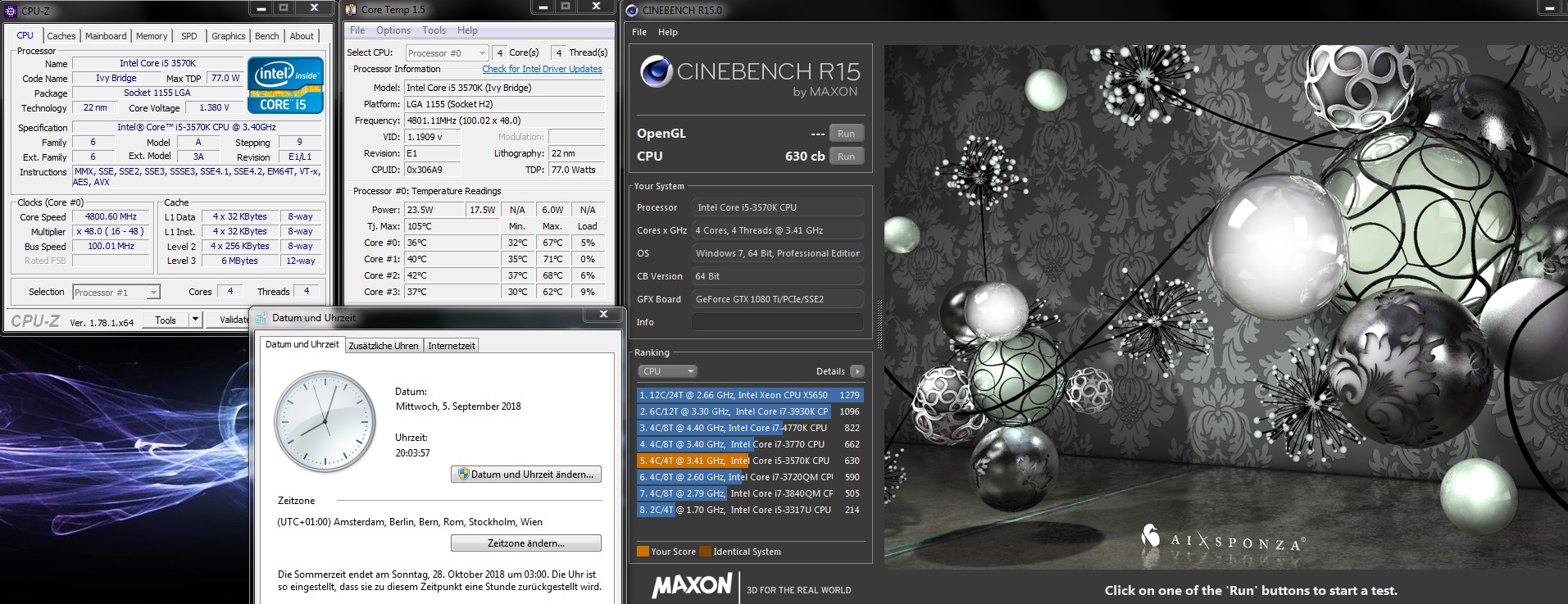Click the Cinebench R15 sphere logo

656,71
